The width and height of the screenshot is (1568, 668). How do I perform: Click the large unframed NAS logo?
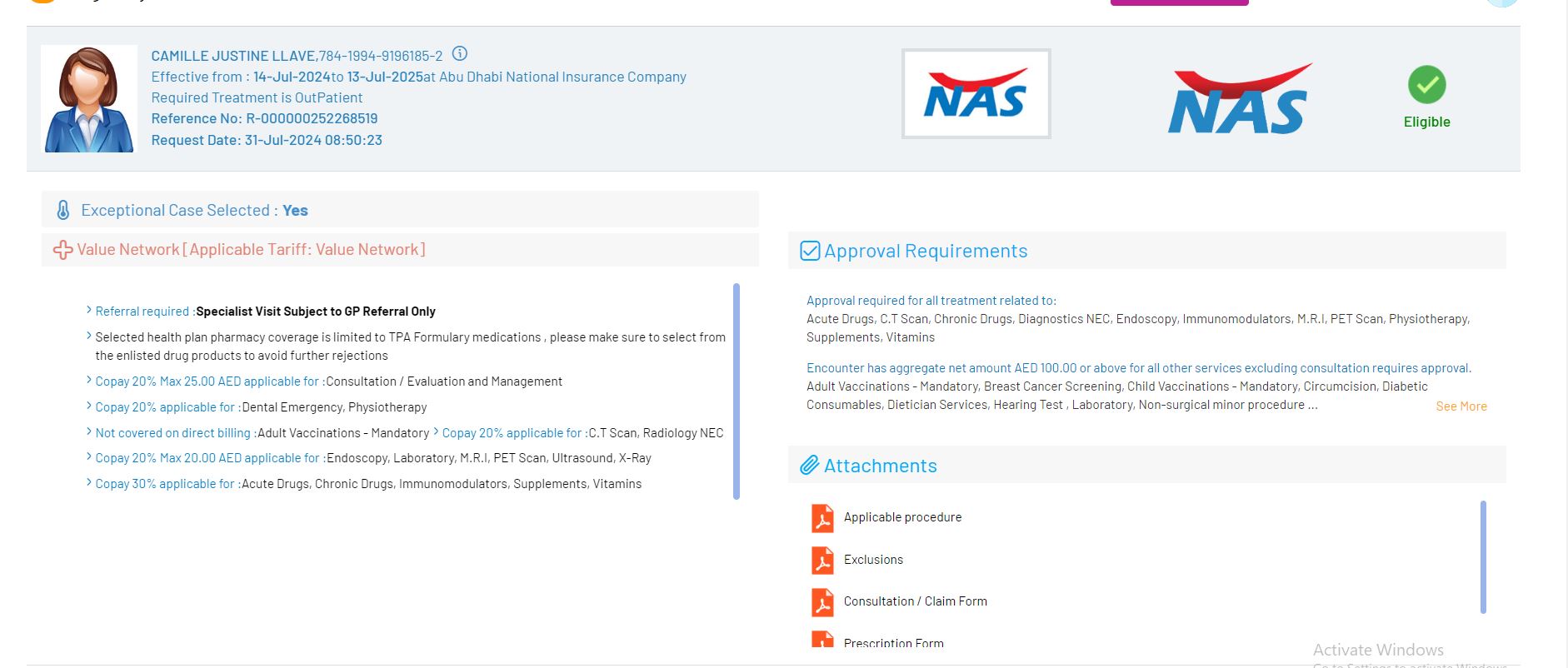[1239, 99]
